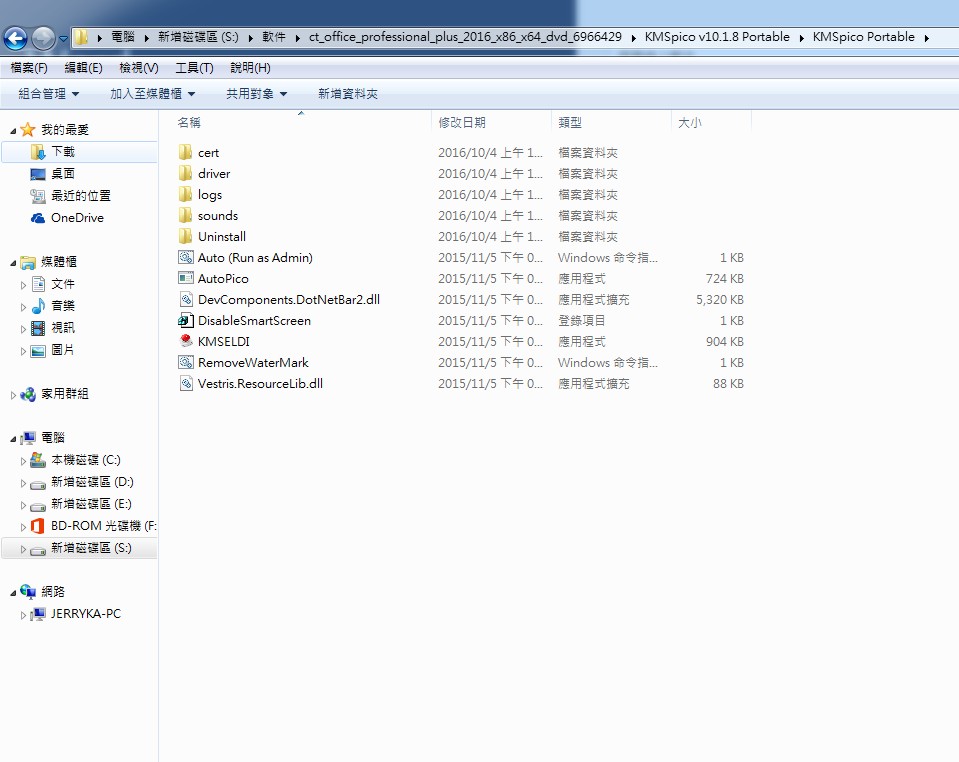The height and width of the screenshot is (762, 959).
Task: Click the 網路 network icon
Action: click(x=28, y=591)
